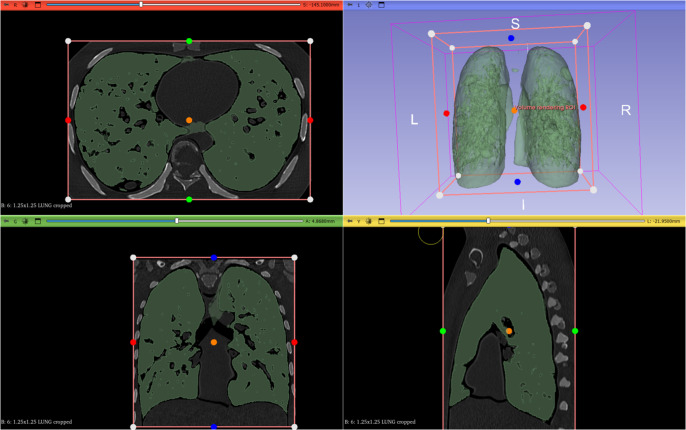The image size is (686, 430).
Task: Click the top-left white corner handle in coronal view
Action: click(x=133, y=258)
